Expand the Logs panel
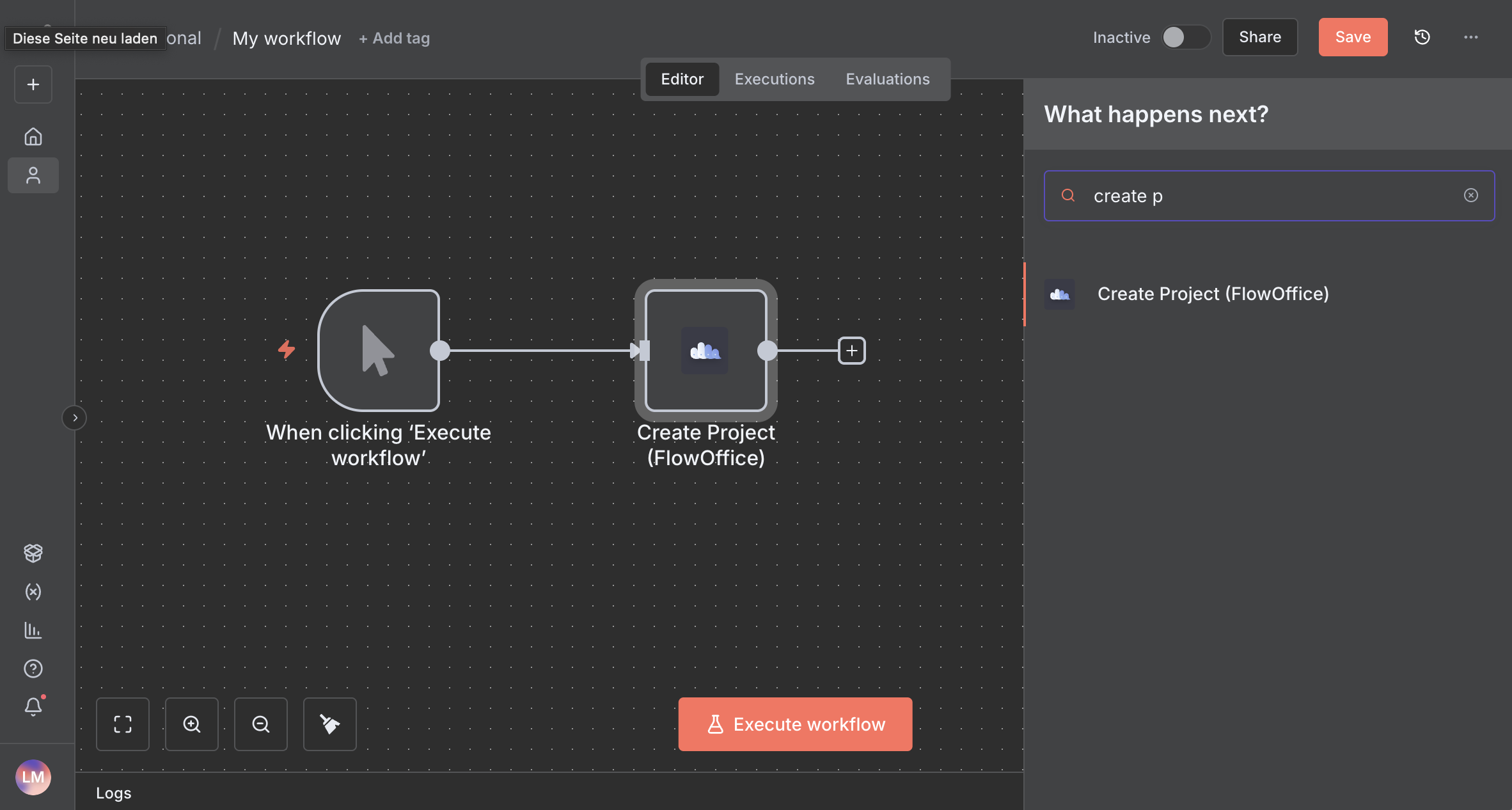Viewport: 1512px width, 810px height. (x=114, y=793)
